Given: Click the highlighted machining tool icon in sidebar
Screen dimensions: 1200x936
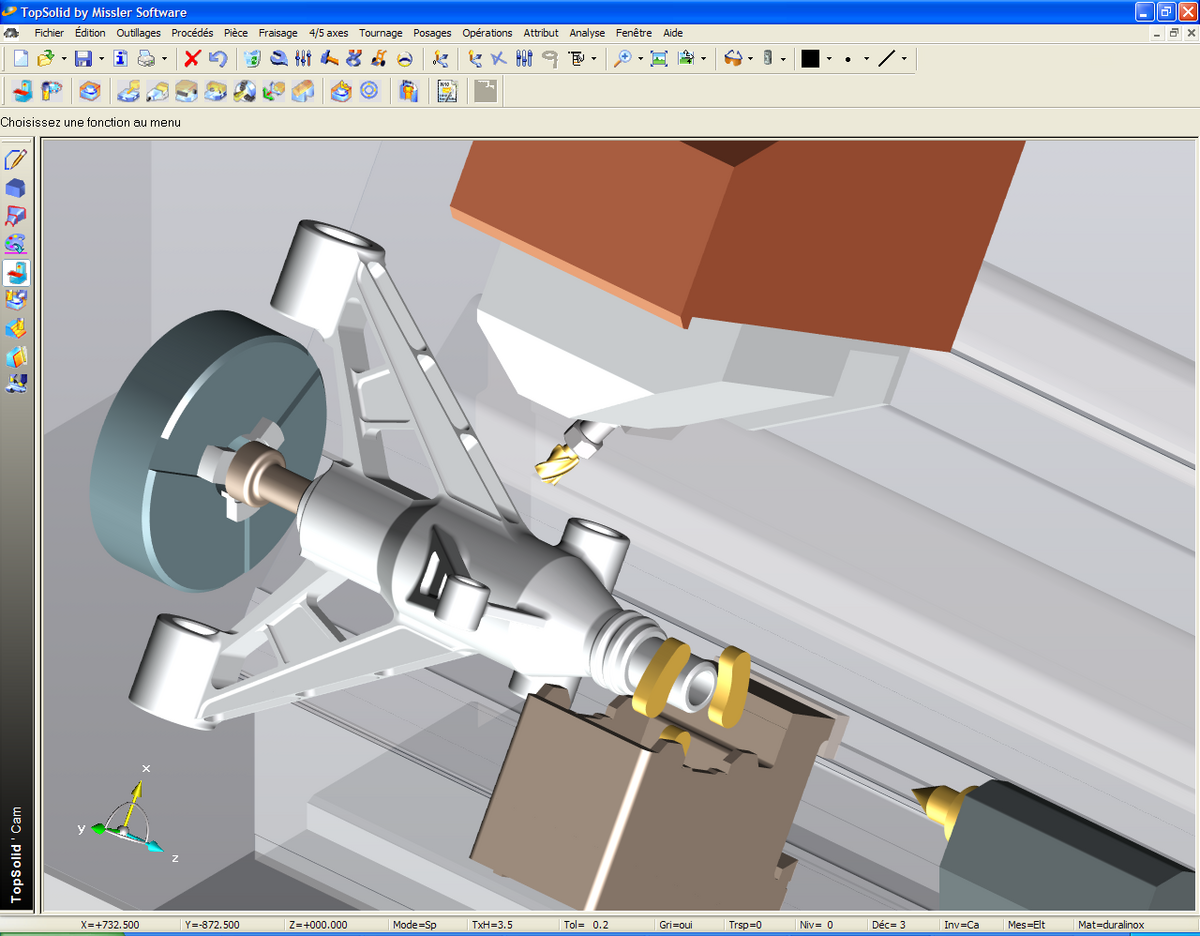Looking at the screenshot, I should [x=16, y=271].
